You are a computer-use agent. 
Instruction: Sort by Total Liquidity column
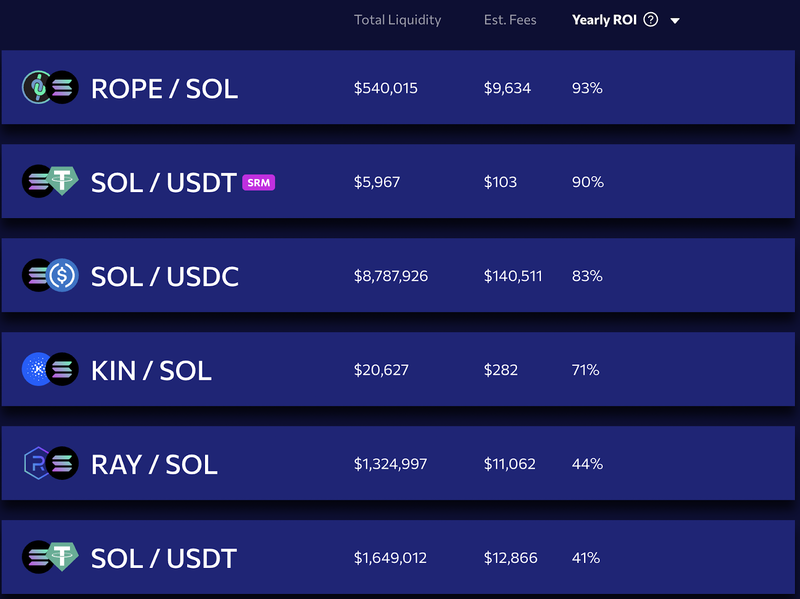[x=398, y=20]
